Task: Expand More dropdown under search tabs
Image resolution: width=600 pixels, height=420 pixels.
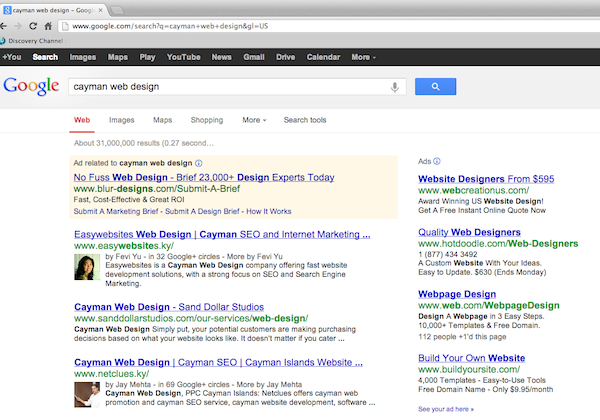Action: (254, 120)
